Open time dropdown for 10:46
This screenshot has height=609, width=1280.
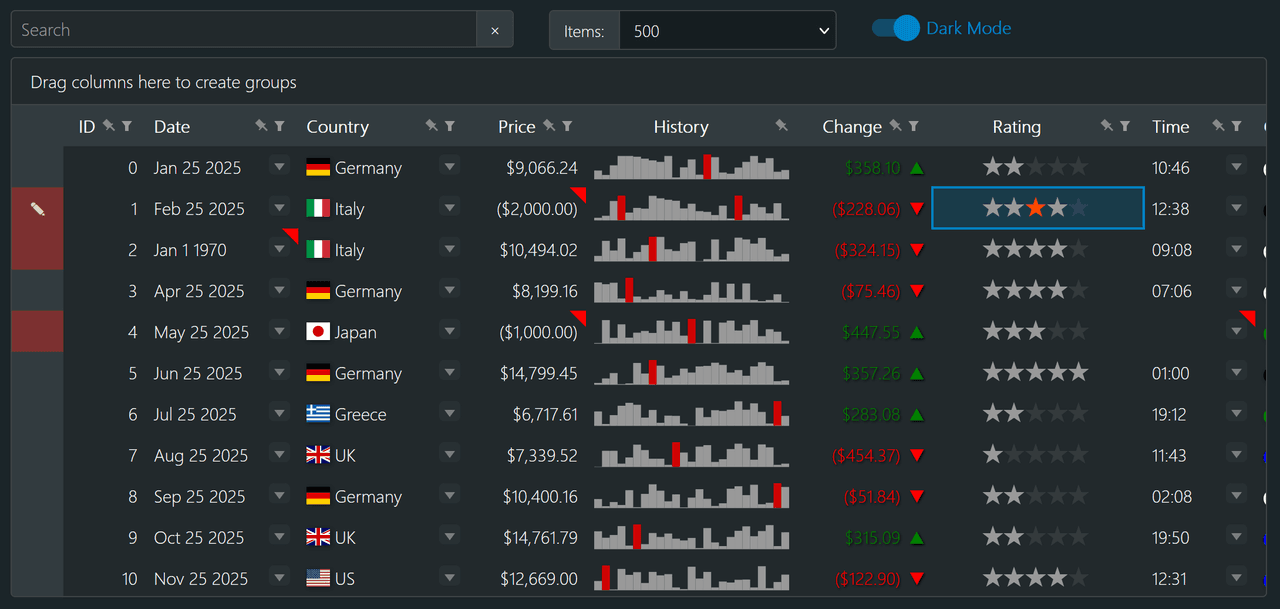1237,167
